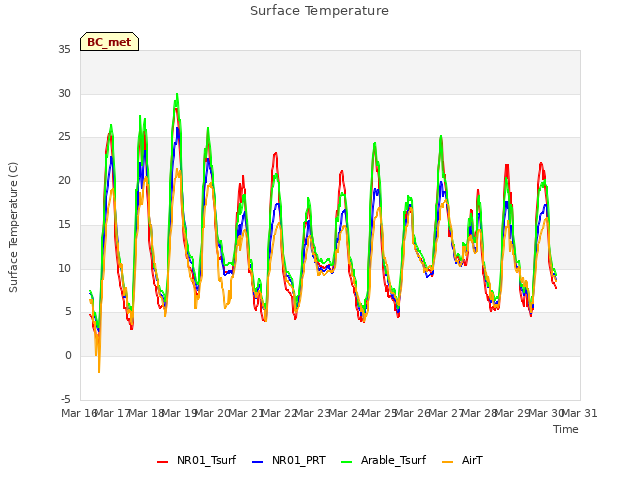This screenshot has width=640, height=480.
Task: Click the blue NR01_PRT legend swatch
Action: click(x=258, y=462)
